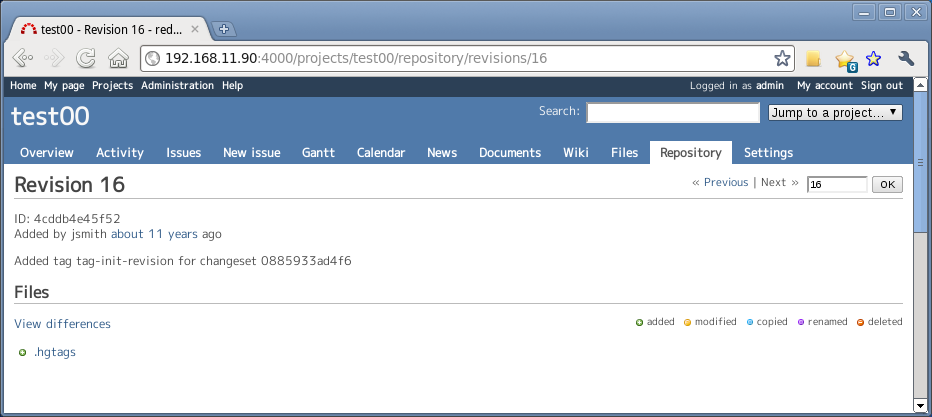The height and width of the screenshot is (417, 932).
Task: Click the browser Forward arrow icon
Action: click(55, 58)
